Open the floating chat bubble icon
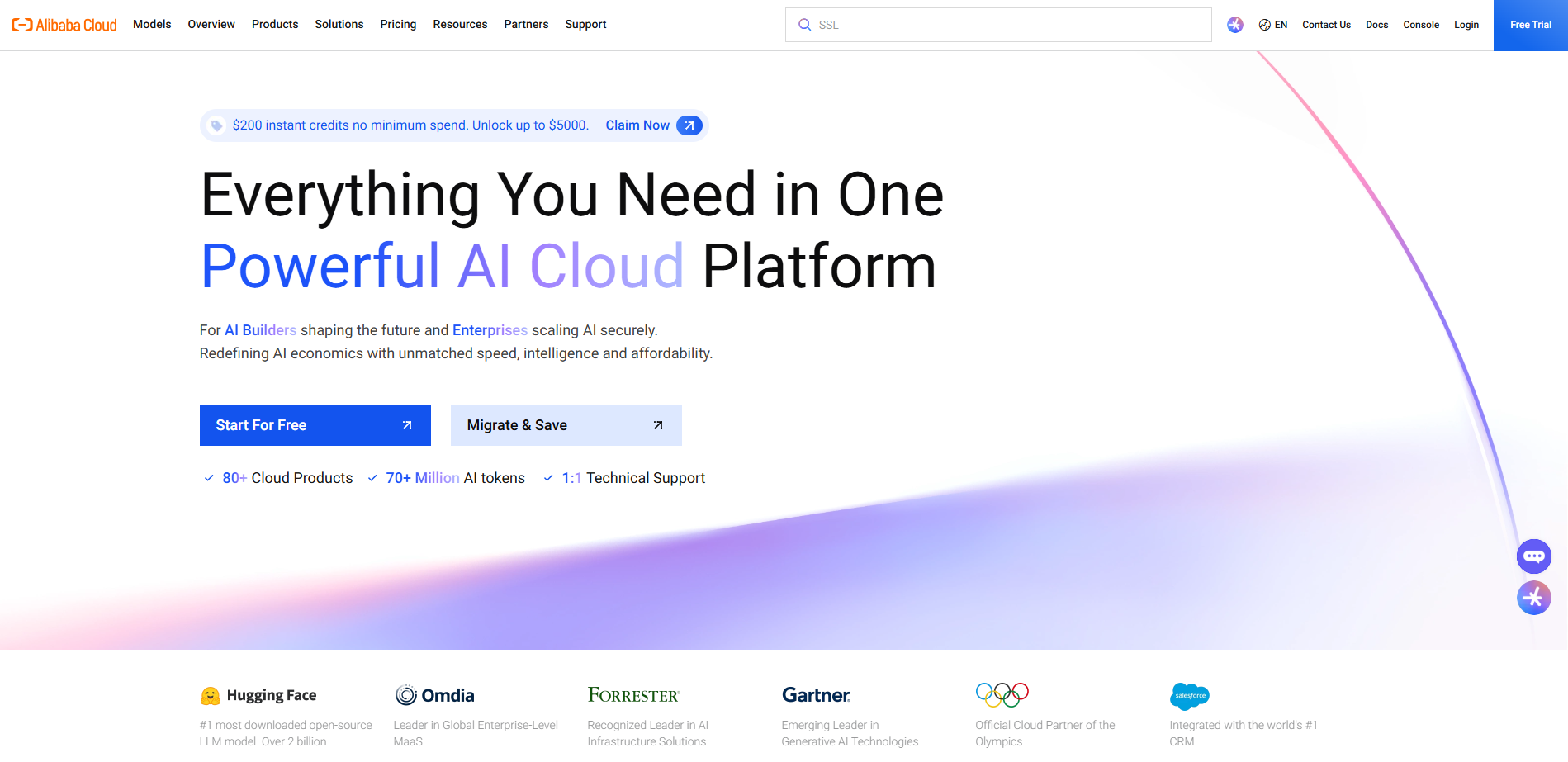 tap(1533, 556)
